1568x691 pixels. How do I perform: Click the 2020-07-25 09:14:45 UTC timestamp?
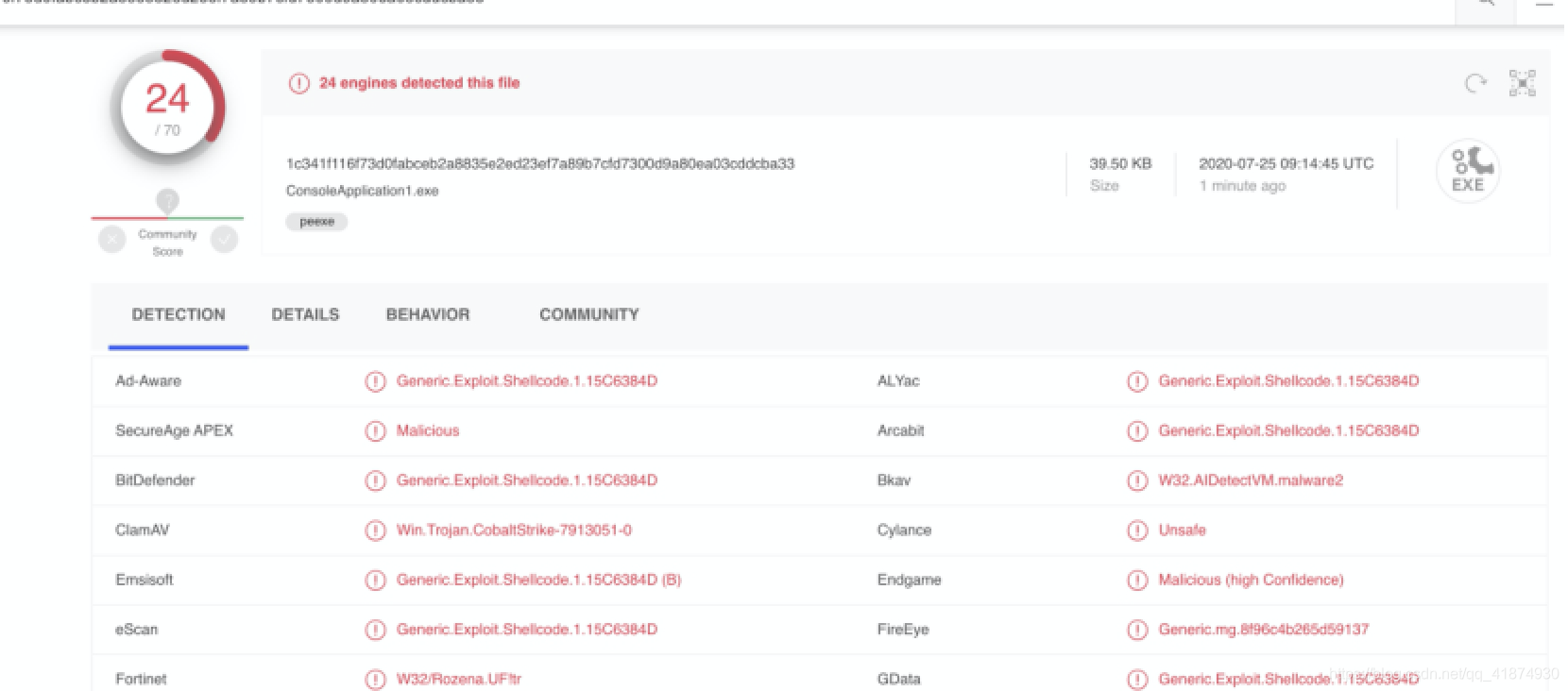(1287, 163)
